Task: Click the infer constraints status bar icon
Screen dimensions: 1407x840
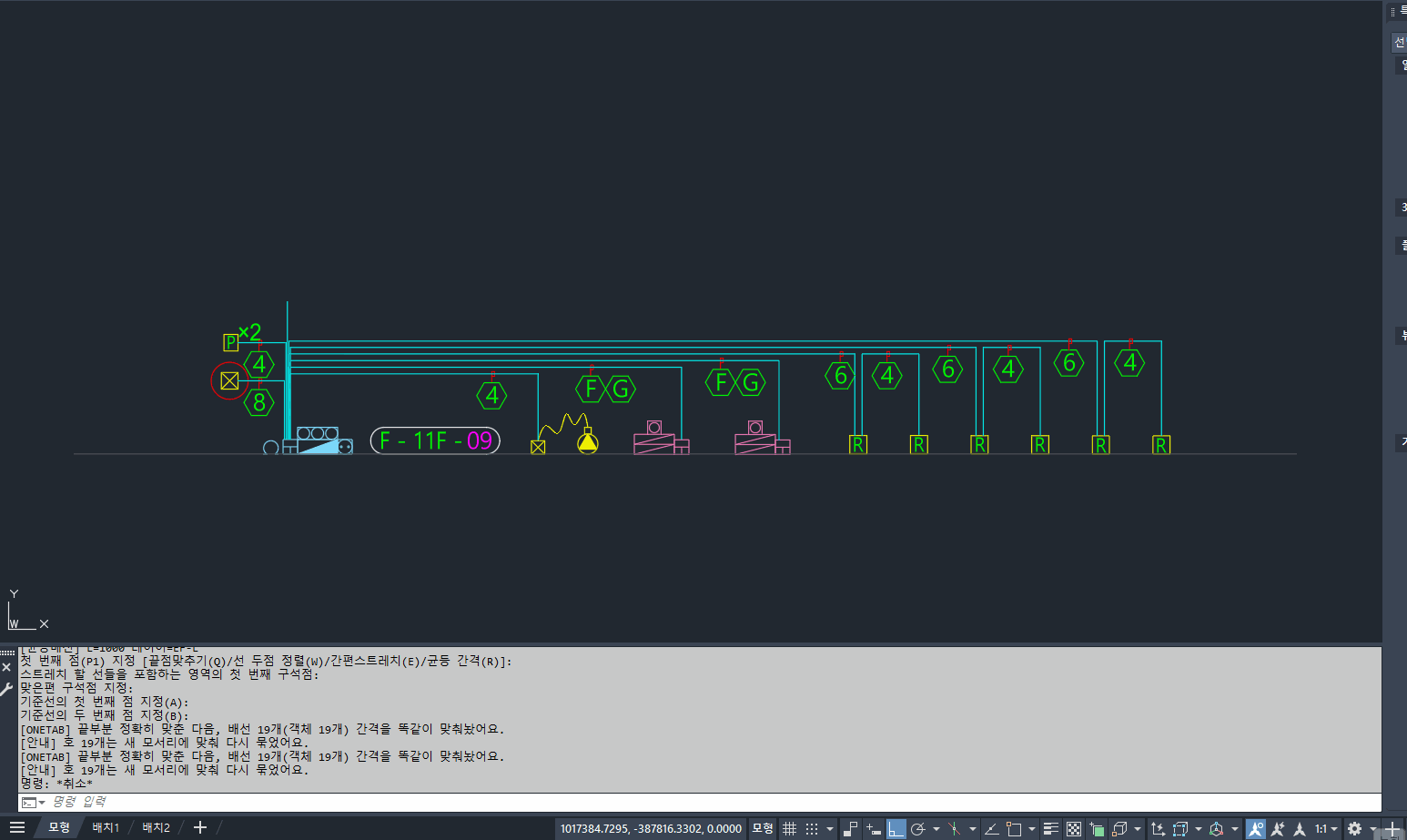Action: tap(851, 828)
